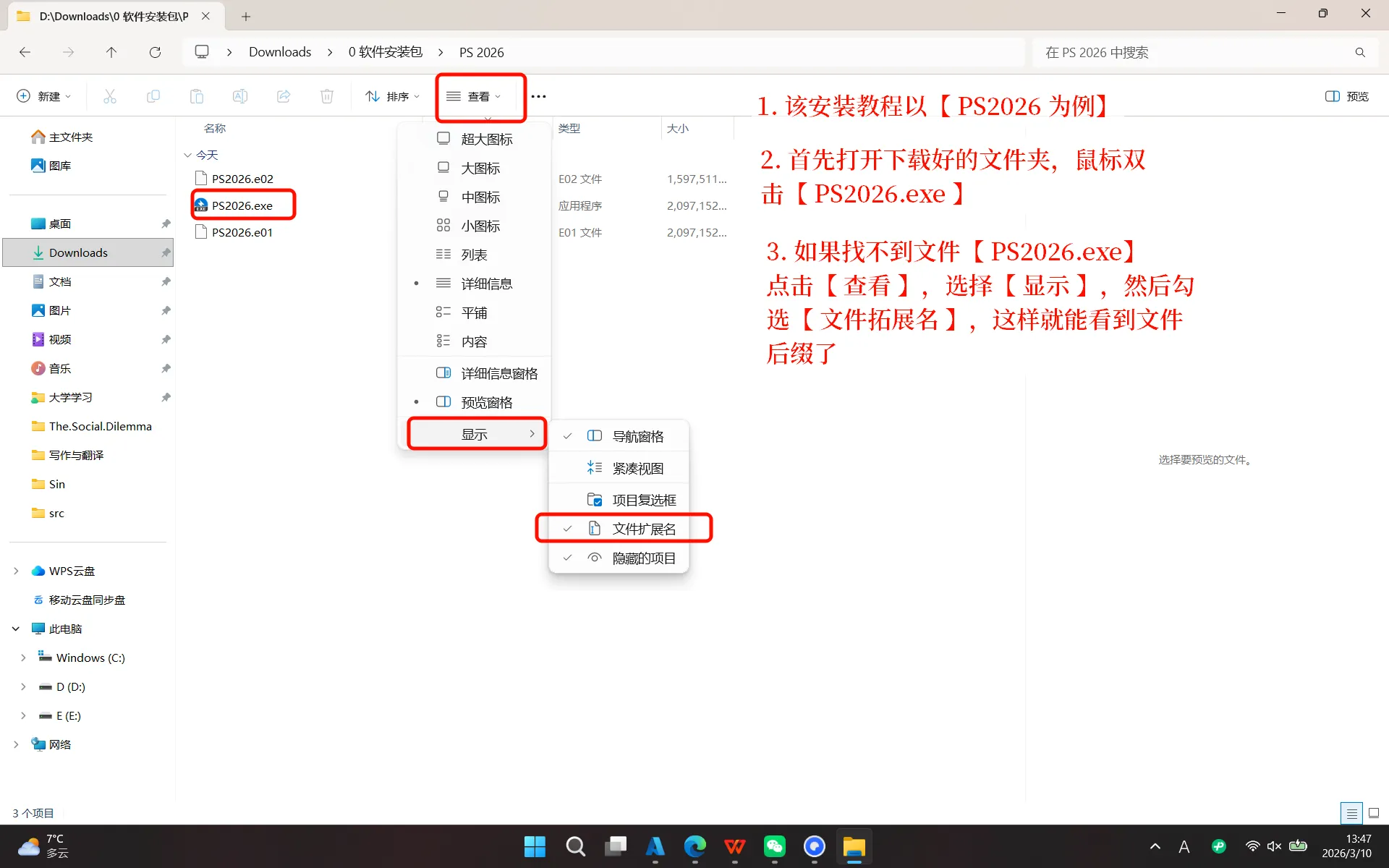Click the 预览 pane button

1347,96
